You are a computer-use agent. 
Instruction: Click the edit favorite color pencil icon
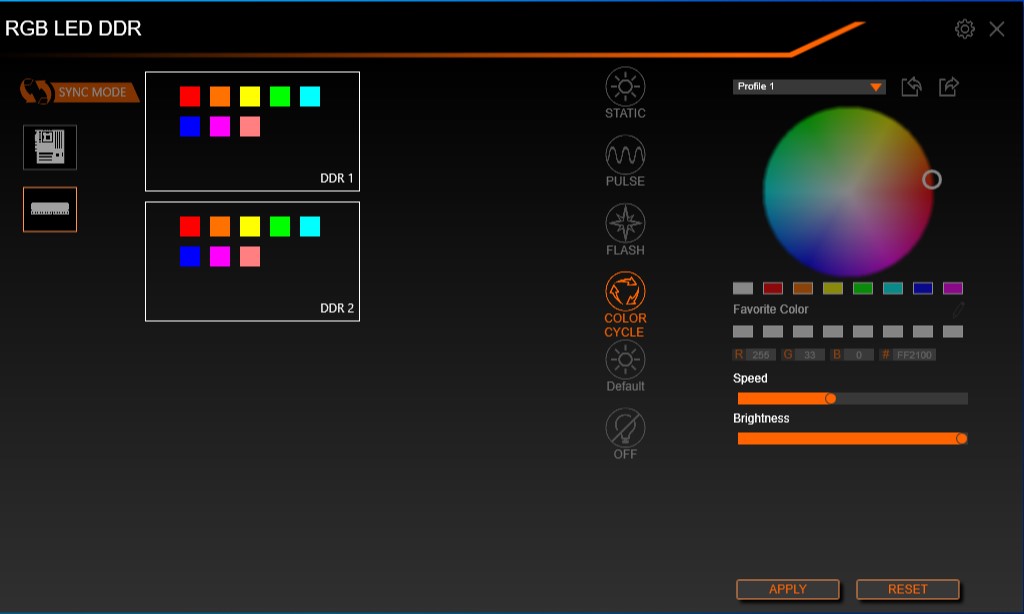958,309
